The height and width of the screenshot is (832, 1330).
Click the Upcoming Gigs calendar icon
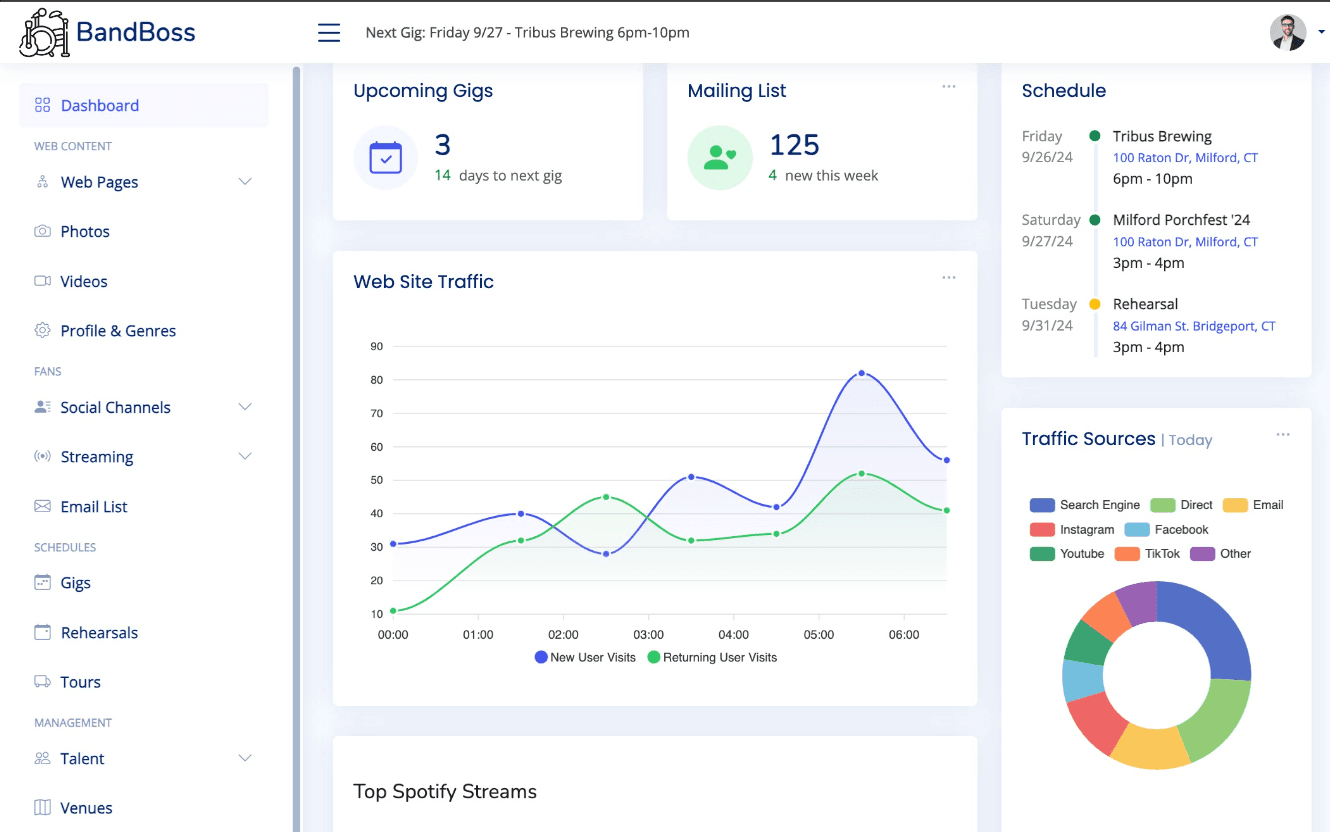coord(386,158)
